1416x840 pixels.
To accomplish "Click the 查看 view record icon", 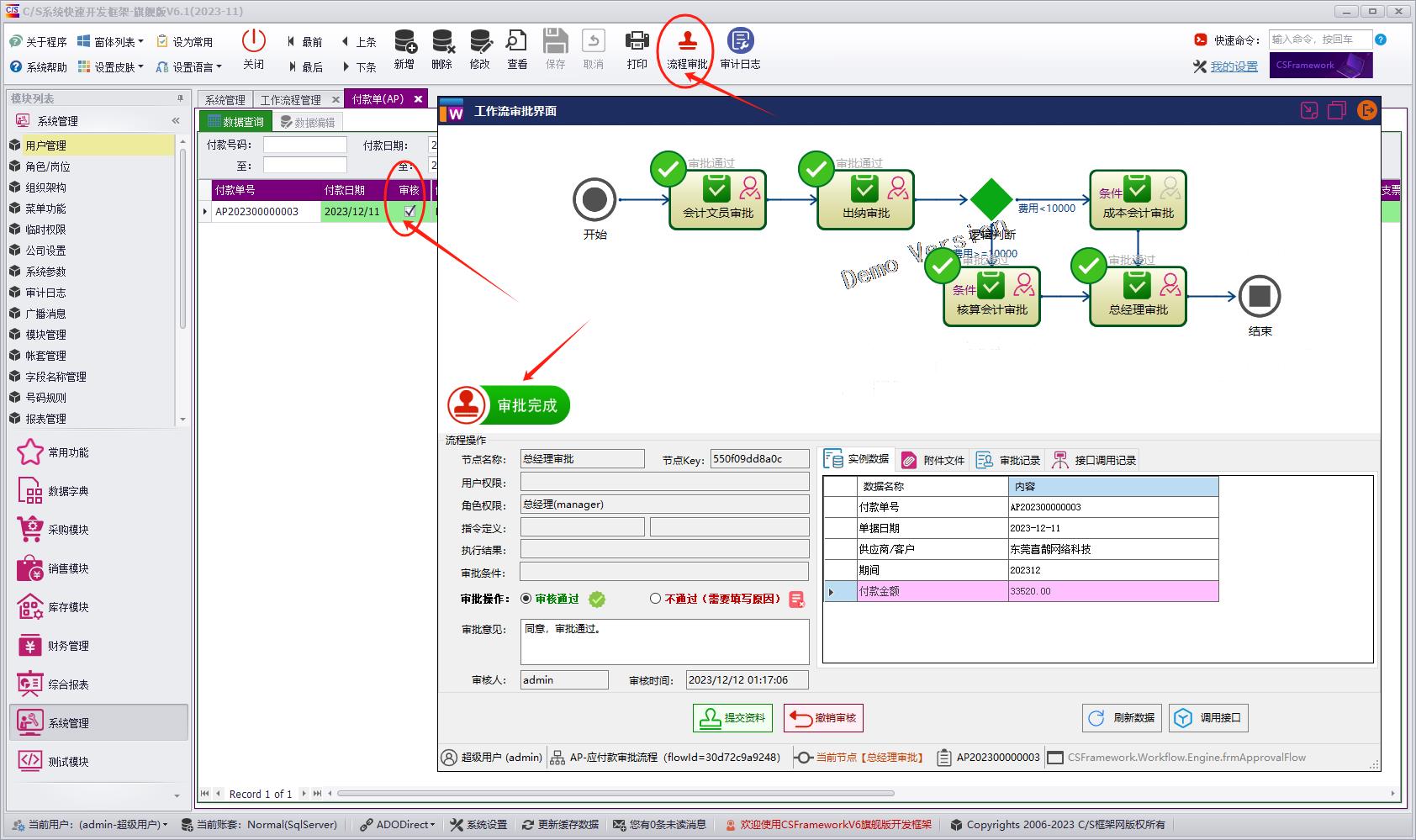I will point(516,41).
